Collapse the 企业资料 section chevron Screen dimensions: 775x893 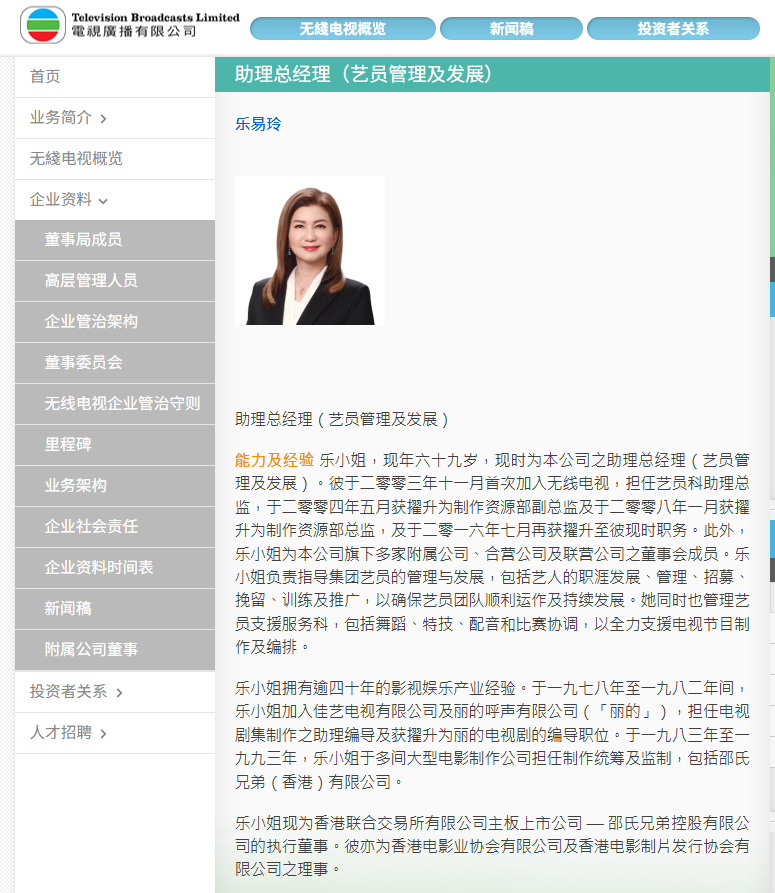point(104,201)
